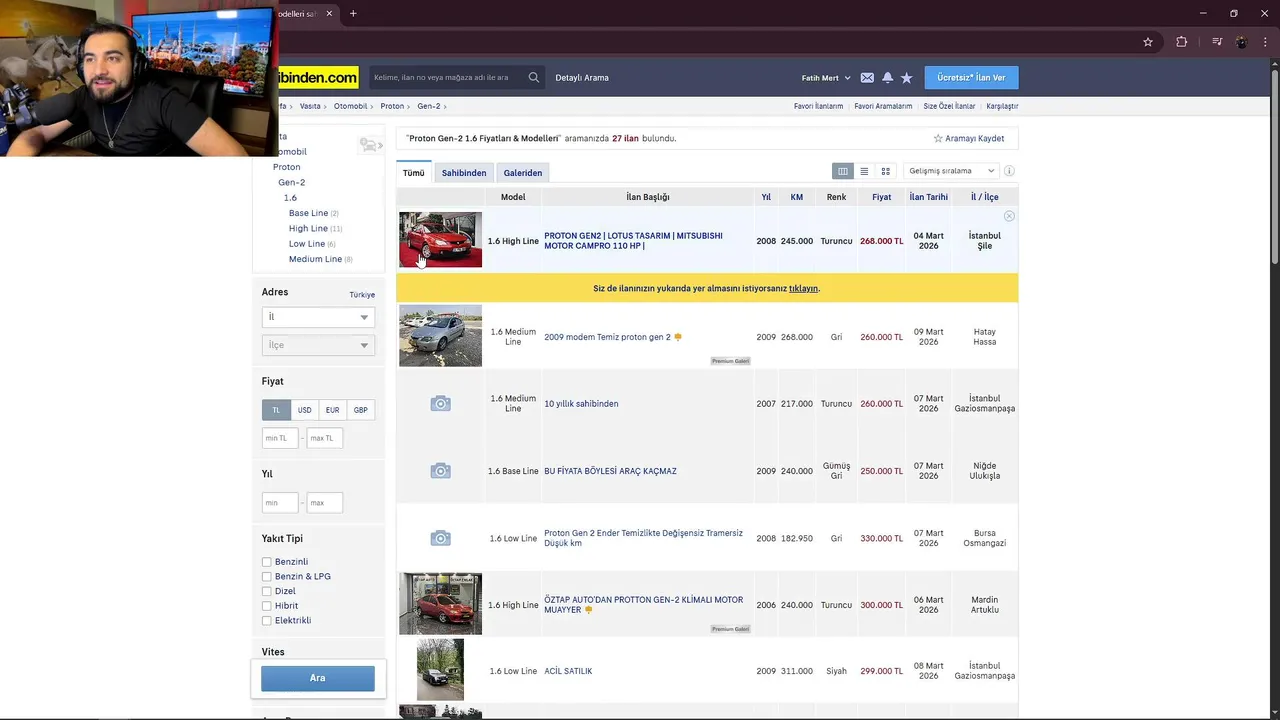Click the tıklayın link in yellow banner
Screen dimensions: 1280x720
(x=803, y=288)
